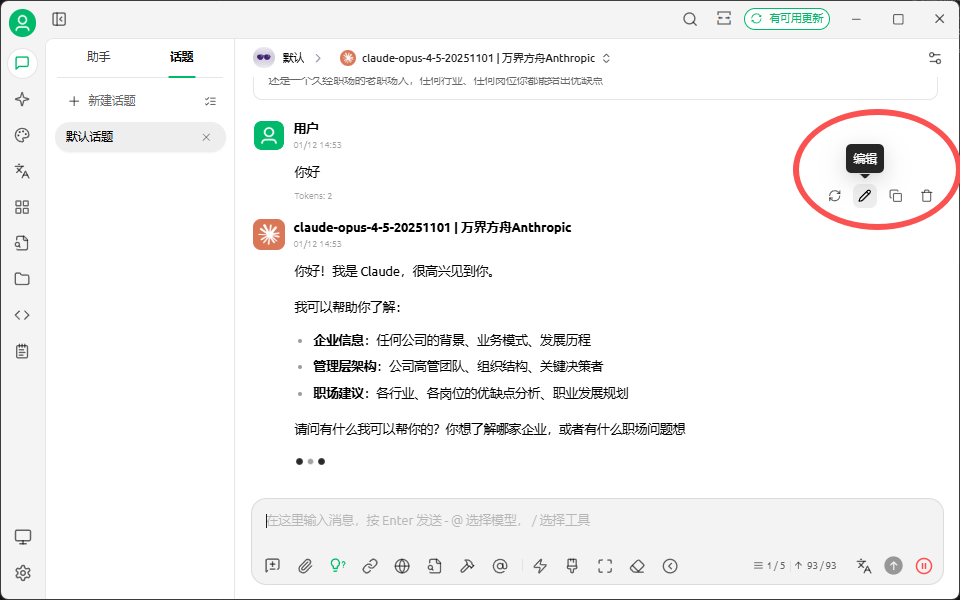Toggle web search globe icon

[x=402, y=566]
